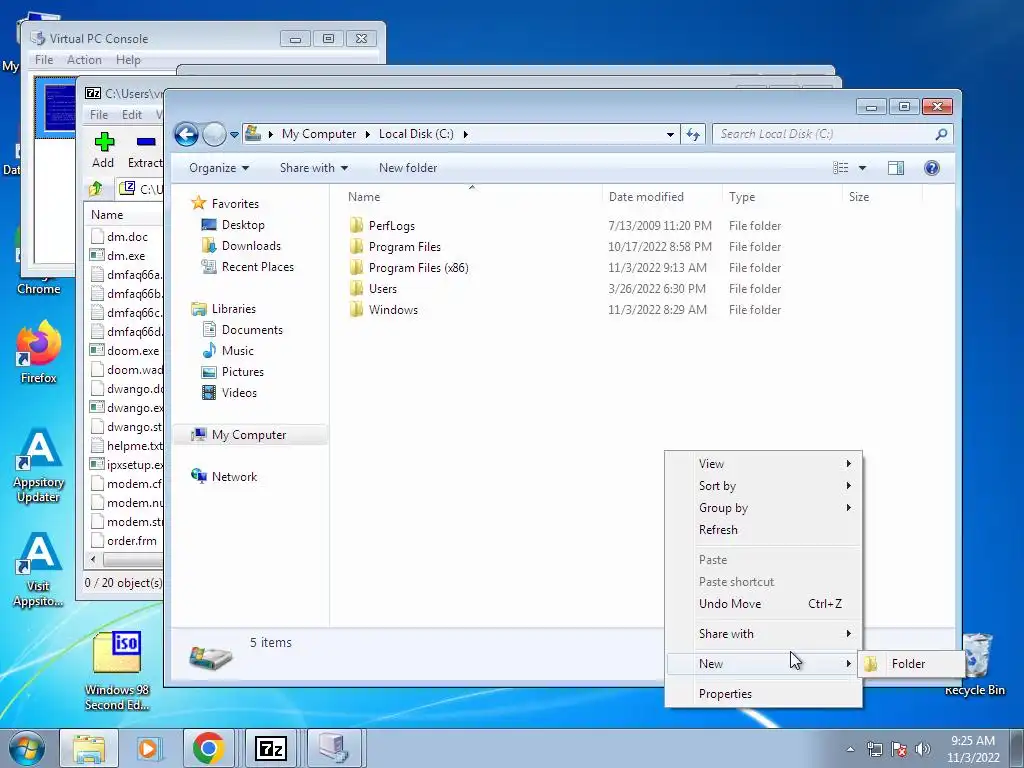Open the 7-Zip Edit menu
Image resolution: width=1024 pixels, height=768 pixels.
click(x=131, y=115)
